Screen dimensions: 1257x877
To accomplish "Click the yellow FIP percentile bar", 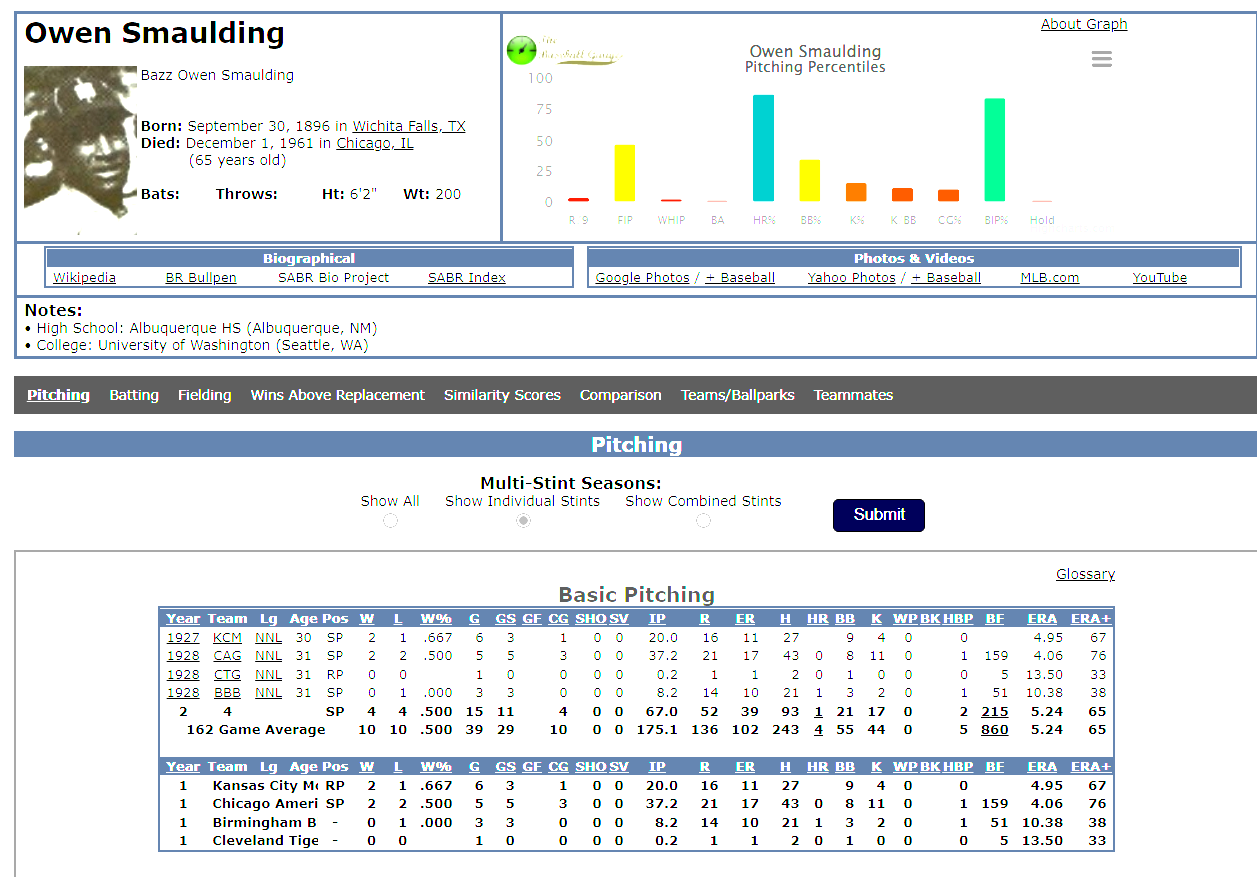I will 625,173.
